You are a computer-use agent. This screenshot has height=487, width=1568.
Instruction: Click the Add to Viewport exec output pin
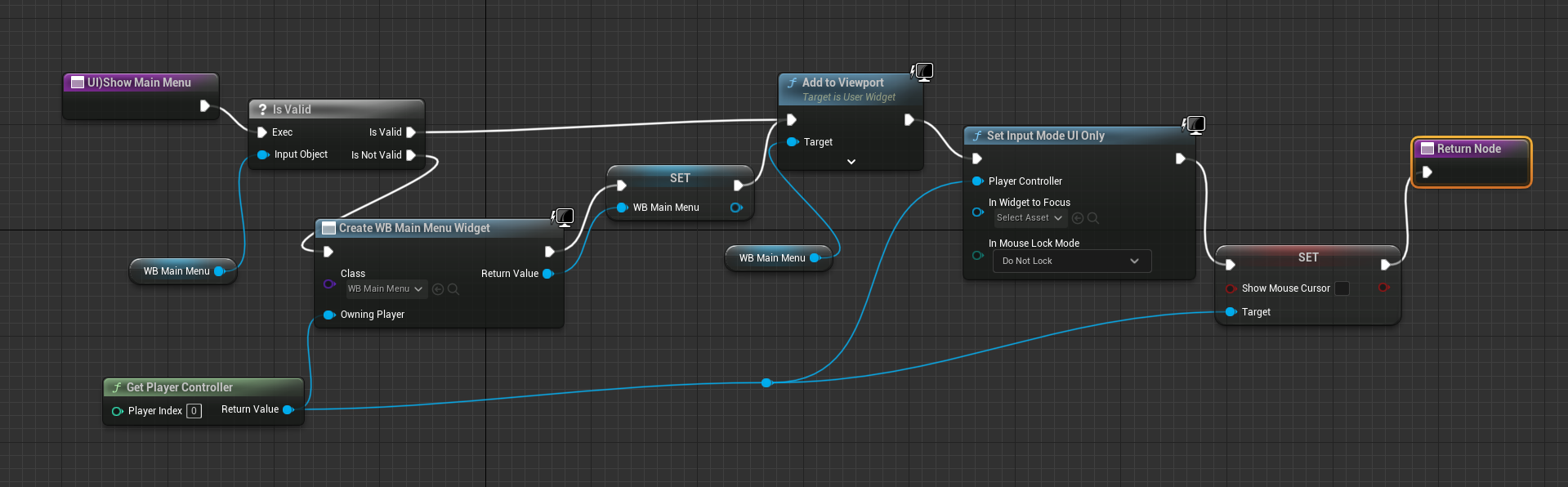[909, 120]
